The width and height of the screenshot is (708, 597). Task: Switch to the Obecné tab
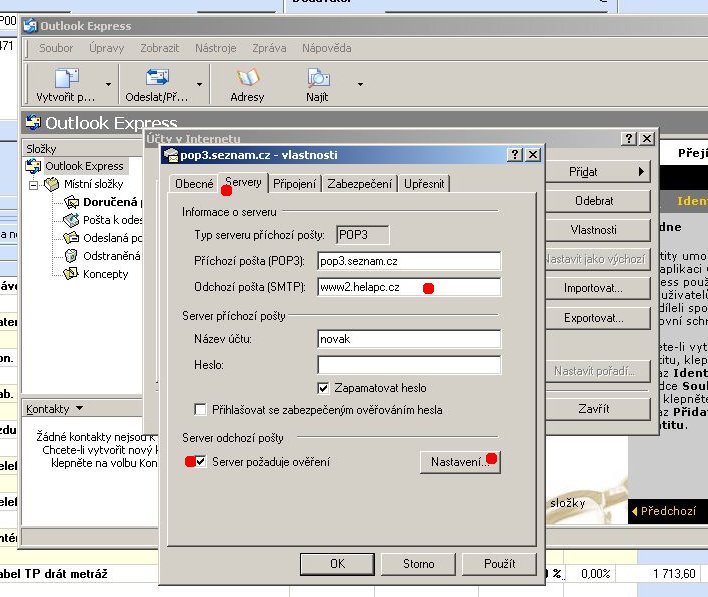click(x=194, y=184)
